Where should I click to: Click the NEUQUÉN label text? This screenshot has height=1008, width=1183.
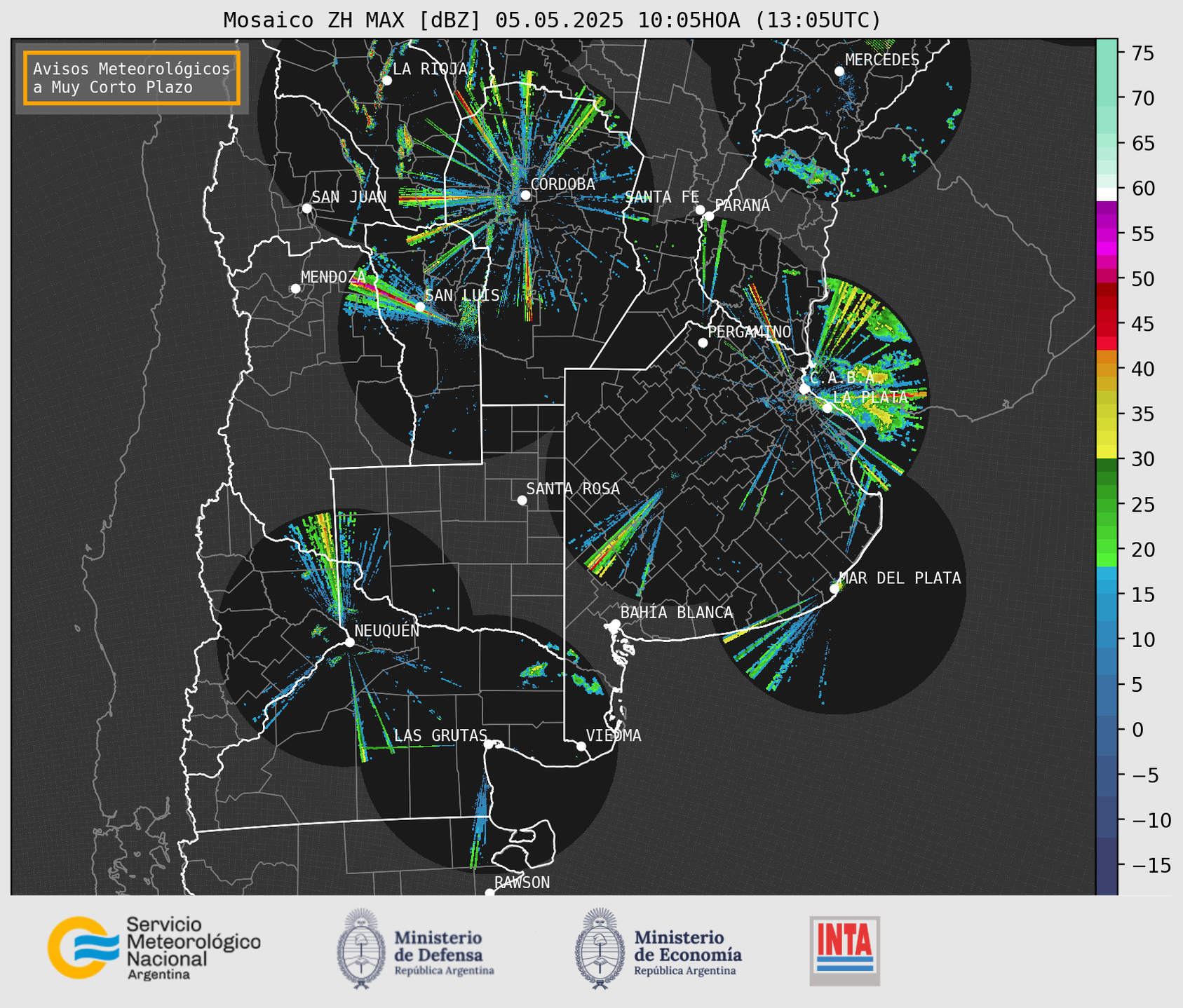pos(386,630)
